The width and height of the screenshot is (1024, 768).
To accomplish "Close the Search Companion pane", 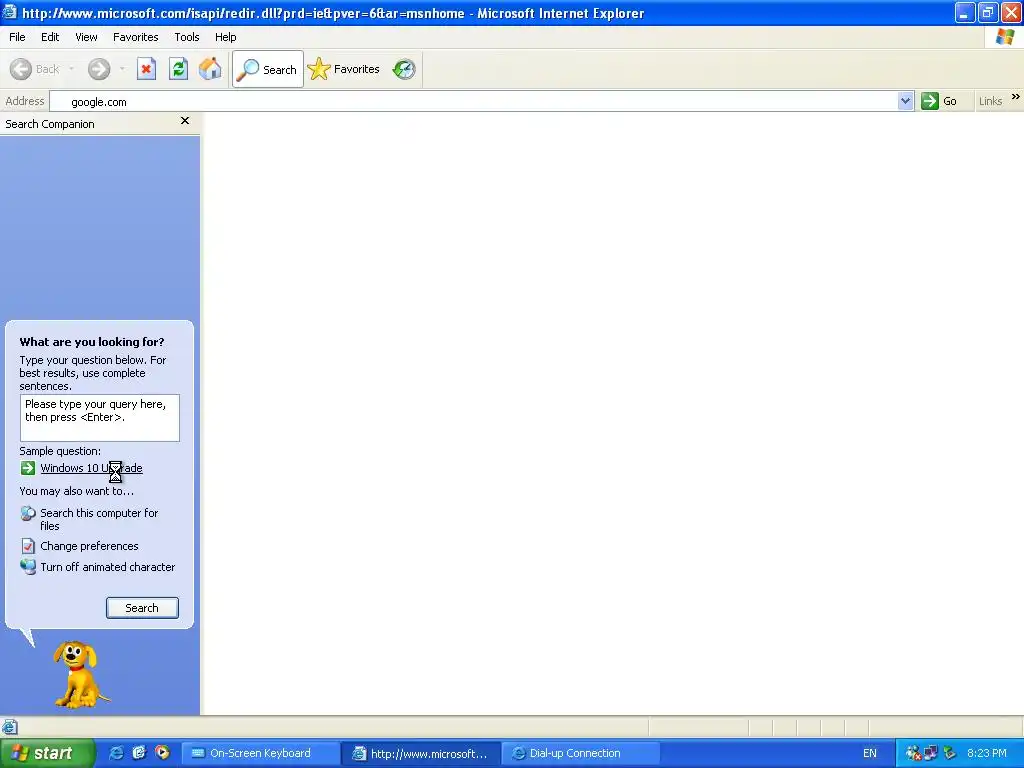I will 185,121.
